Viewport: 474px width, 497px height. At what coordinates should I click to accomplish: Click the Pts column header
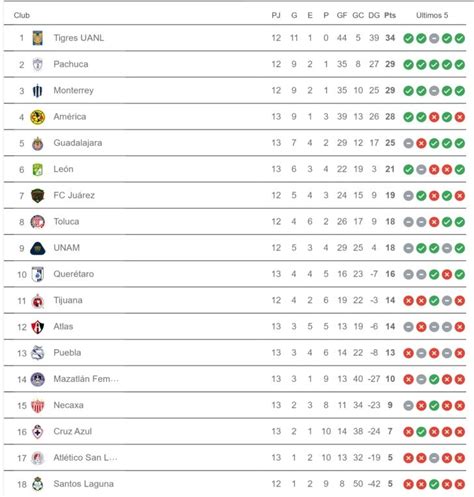click(390, 15)
